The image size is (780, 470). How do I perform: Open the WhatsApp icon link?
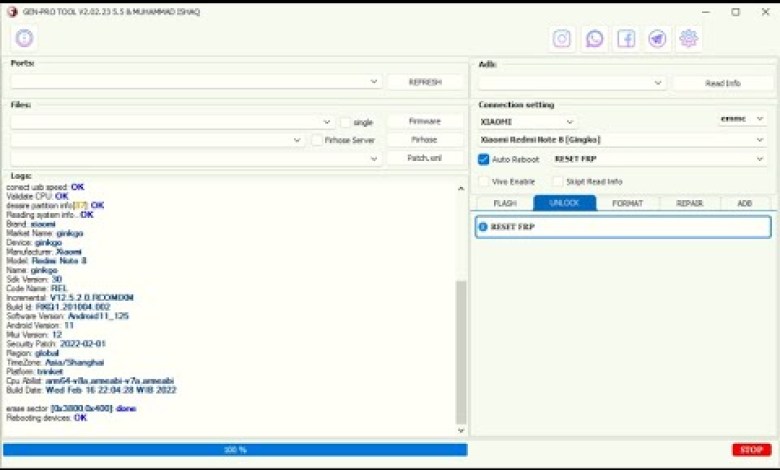tap(594, 38)
